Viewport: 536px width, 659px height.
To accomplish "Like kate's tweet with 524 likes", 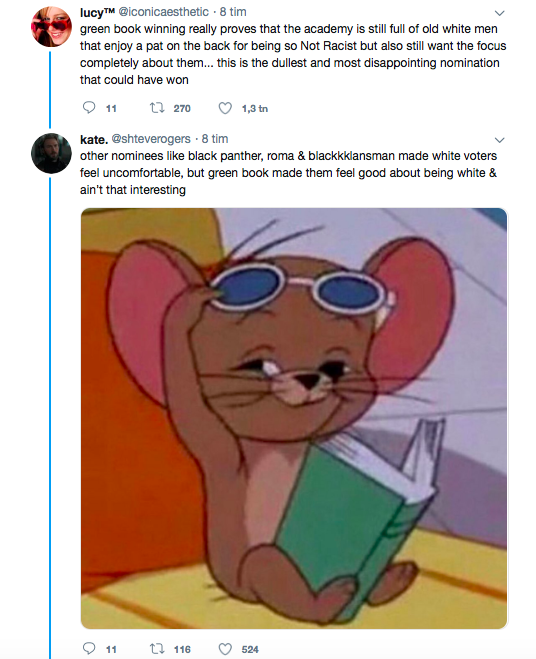I will click(225, 649).
